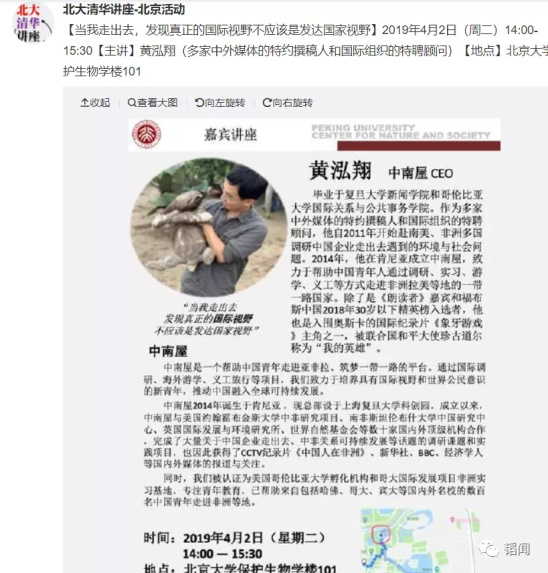Click the circular photo of the speaker with the sloth
Screen dimensions: 548x573
(x=209, y=227)
